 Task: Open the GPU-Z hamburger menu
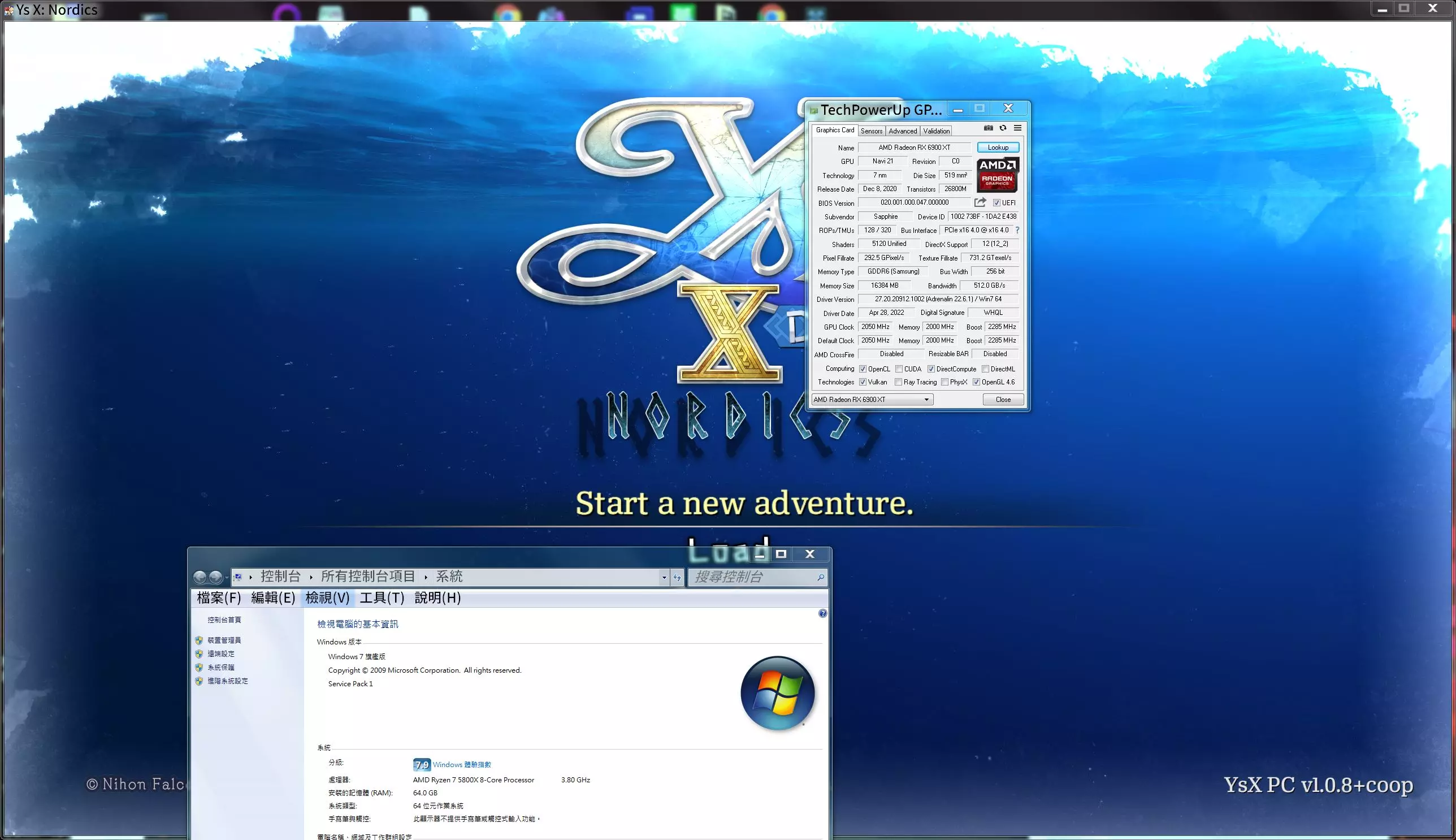click(1017, 128)
